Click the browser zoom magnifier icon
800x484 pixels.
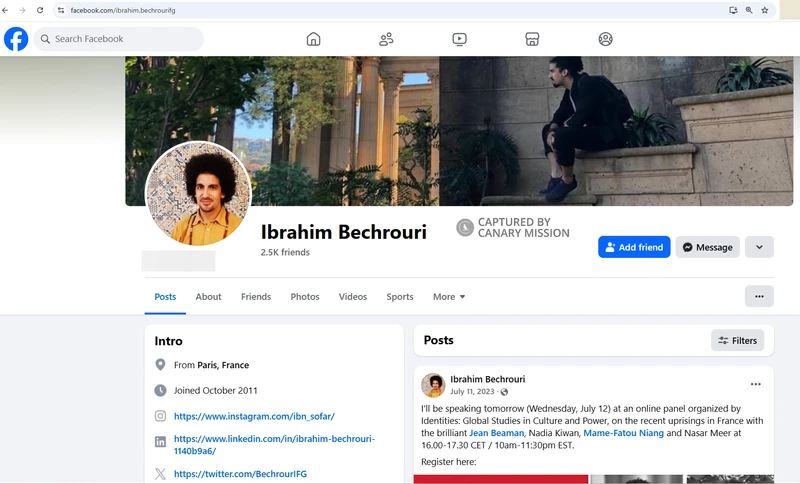749,10
